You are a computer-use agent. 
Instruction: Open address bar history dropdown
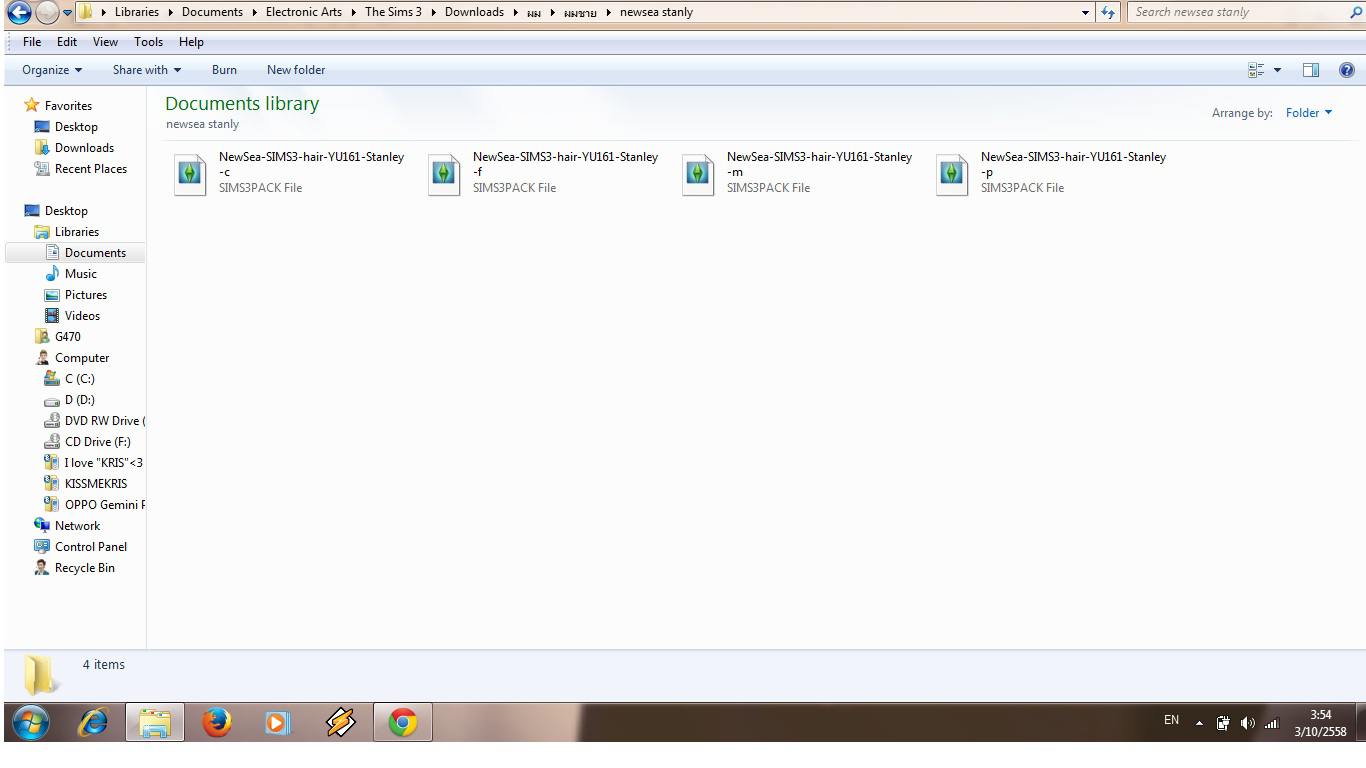1087,12
